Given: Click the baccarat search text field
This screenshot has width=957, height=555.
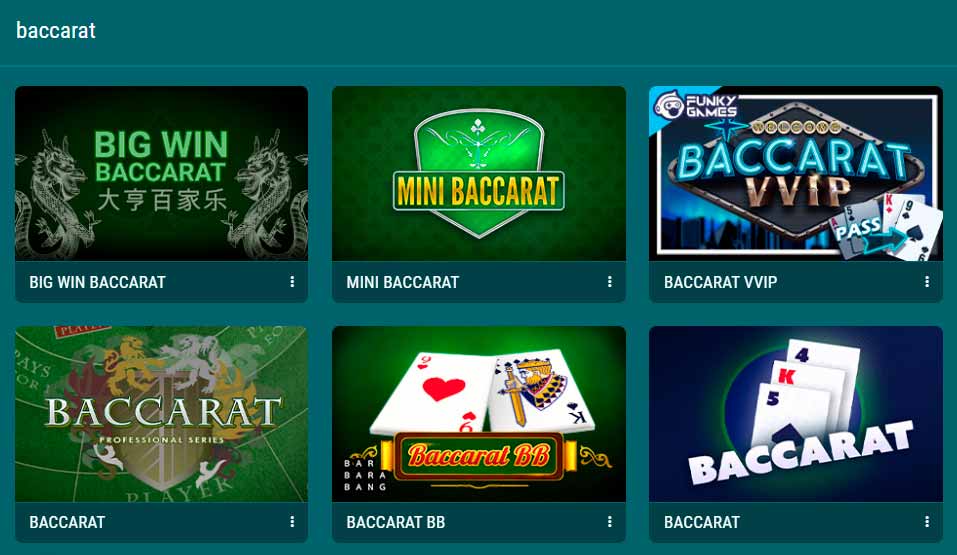Looking at the screenshot, I should (x=478, y=31).
